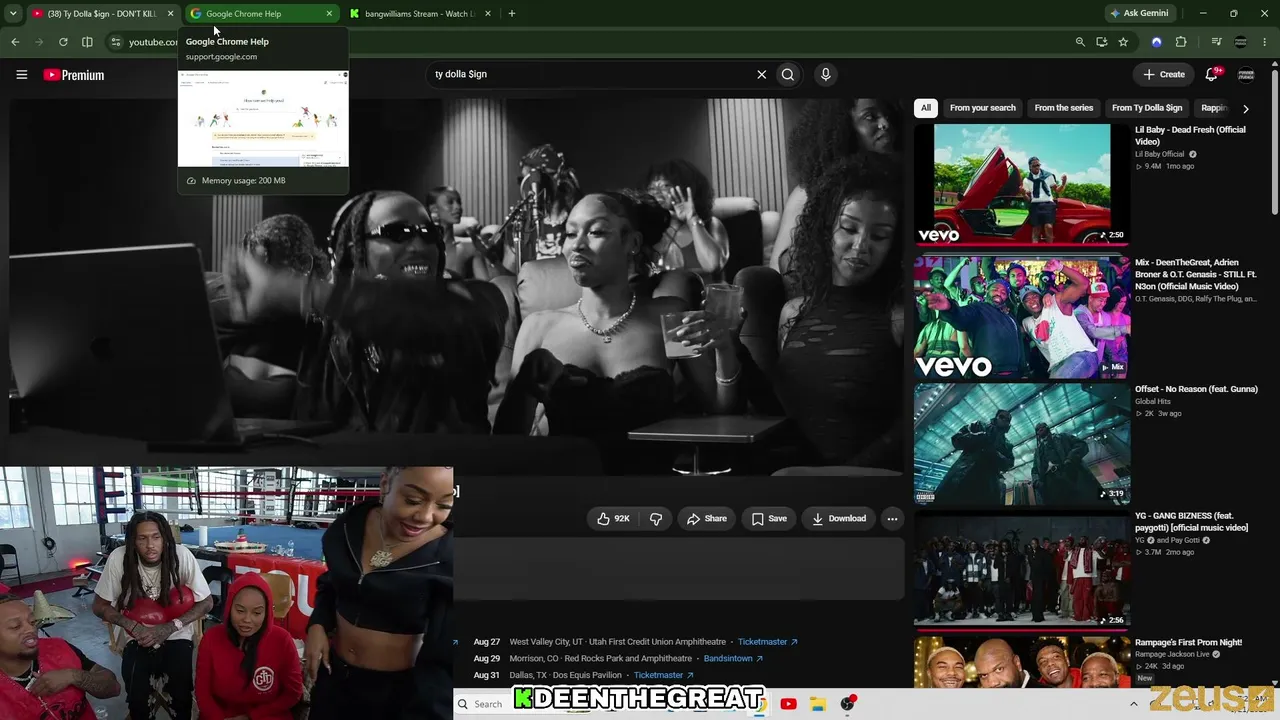The image size is (1280, 720).
Task: View site information for youtube.com
Action: coord(115,42)
